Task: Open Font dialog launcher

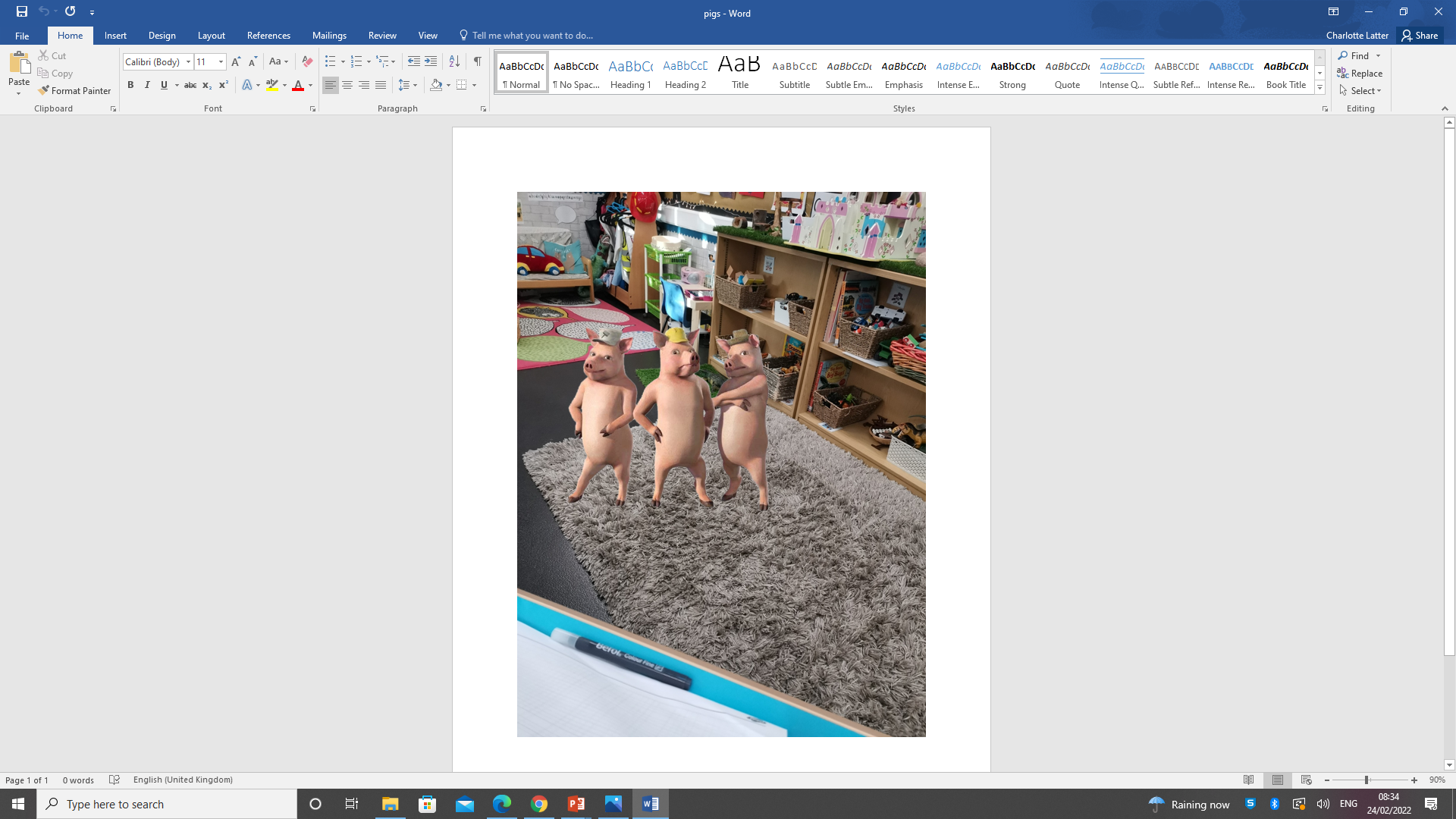Action: pos(312,109)
